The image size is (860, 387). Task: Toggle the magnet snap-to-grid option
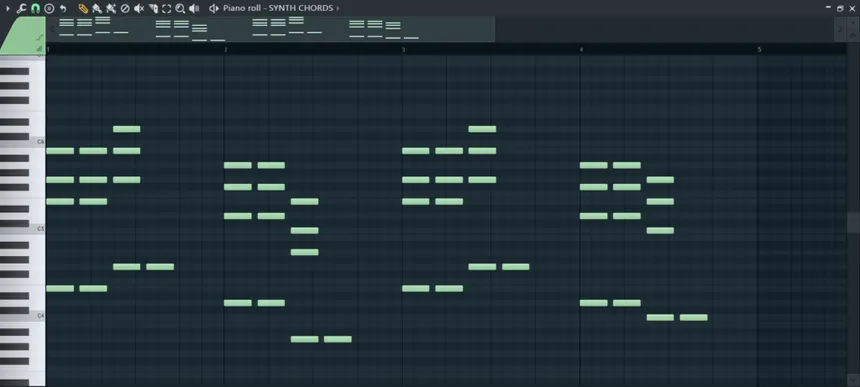[x=35, y=9]
